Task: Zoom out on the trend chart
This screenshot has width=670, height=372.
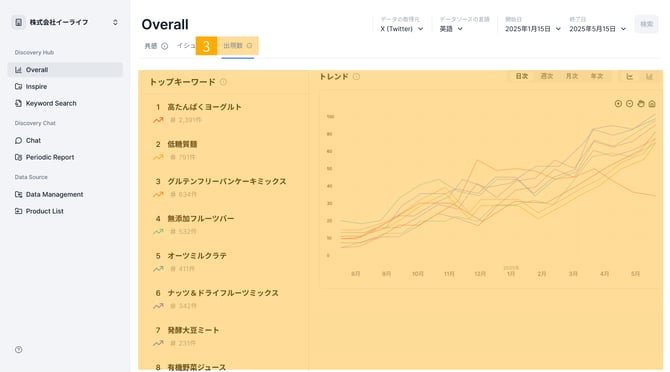Action: [629, 104]
